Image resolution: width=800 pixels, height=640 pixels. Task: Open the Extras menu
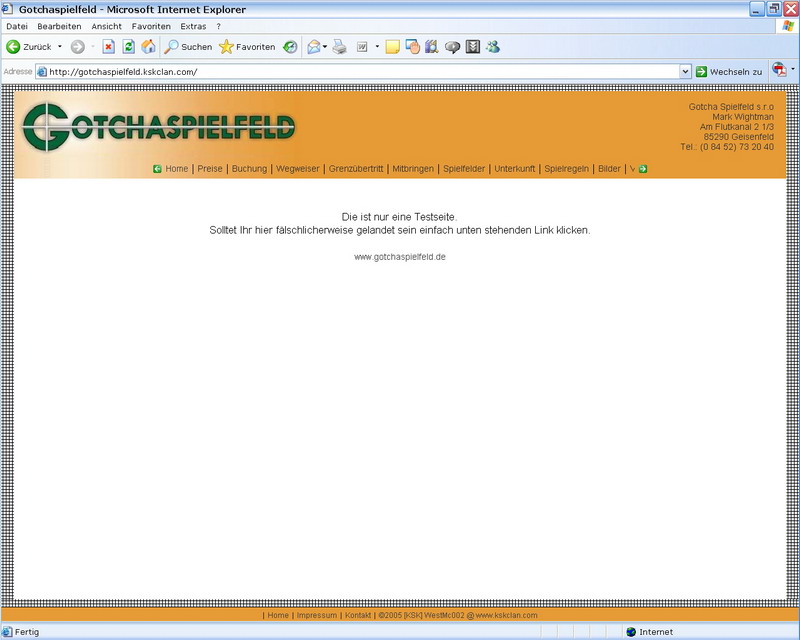[193, 26]
